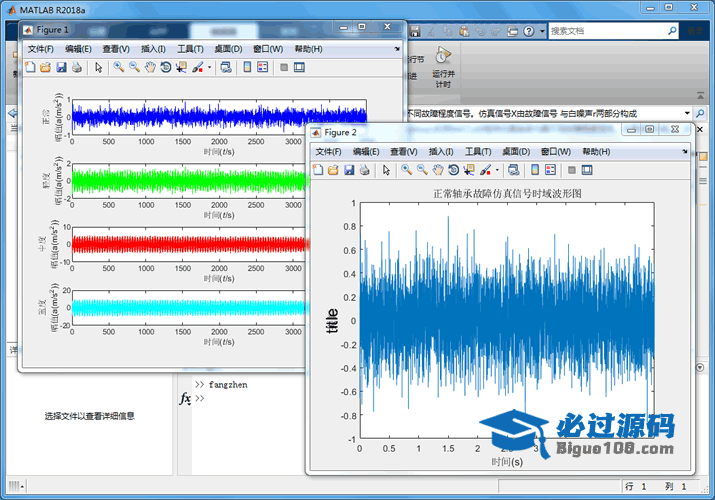Insert Colorbar icon in Figure 1 toolbar
Image resolution: width=715 pixels, height=500 pixels.
[247, 67]
